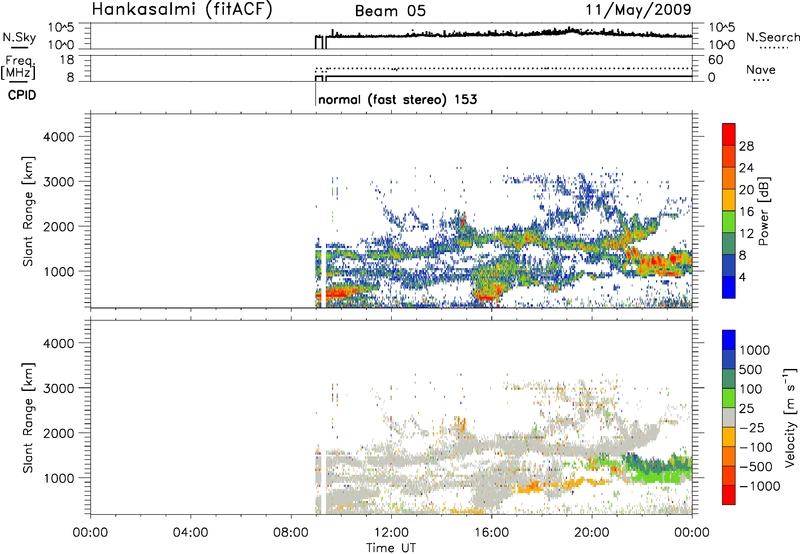800x554 pixels.
Task: Click the CPID label
Action: (22, 95)
